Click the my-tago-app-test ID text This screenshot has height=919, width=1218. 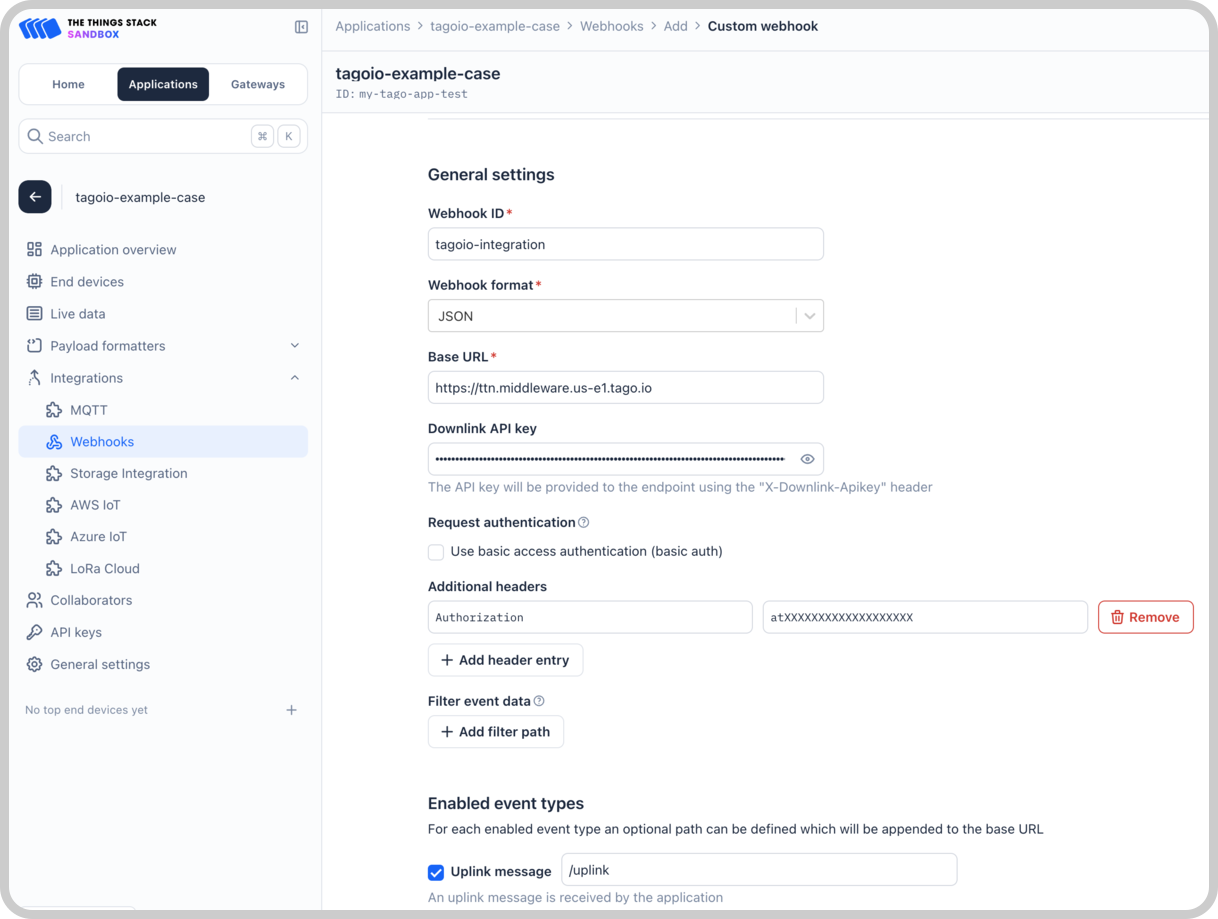click(x=413, y=94)
